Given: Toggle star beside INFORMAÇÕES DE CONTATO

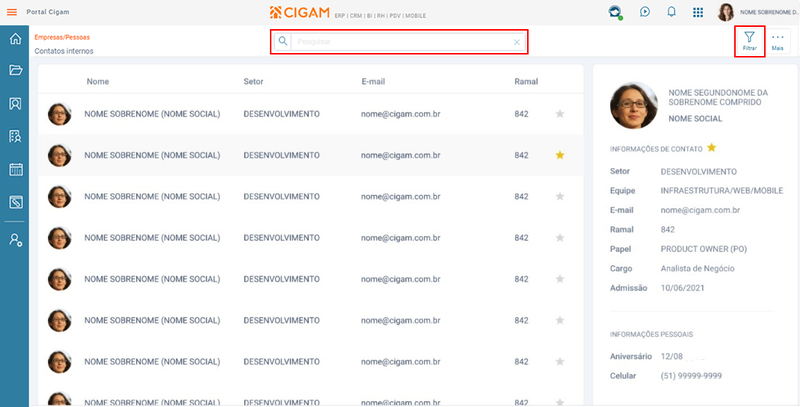Looking at the screenshot, I should coord(711,148).
